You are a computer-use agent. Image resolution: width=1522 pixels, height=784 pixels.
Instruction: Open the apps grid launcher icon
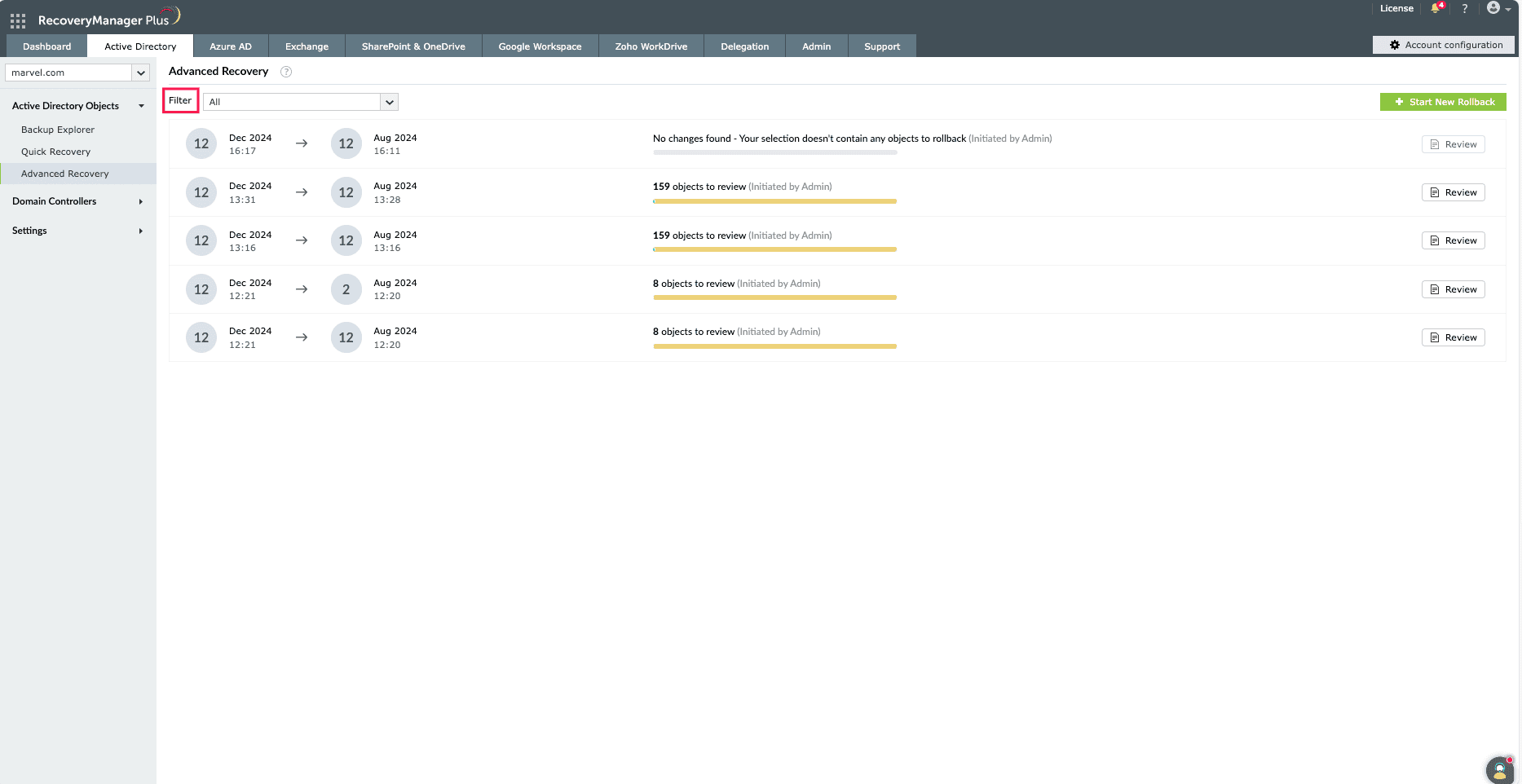[x=18, y=20]
